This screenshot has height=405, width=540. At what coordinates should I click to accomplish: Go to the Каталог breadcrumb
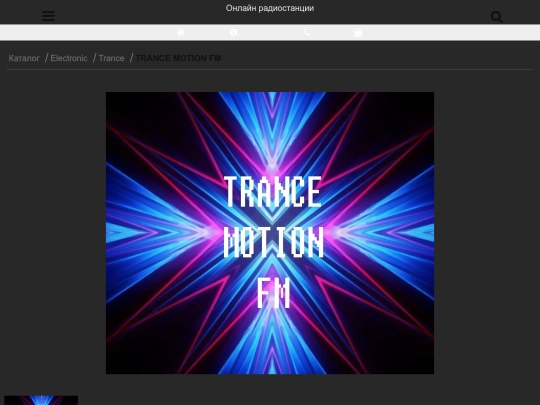(24, 58)
